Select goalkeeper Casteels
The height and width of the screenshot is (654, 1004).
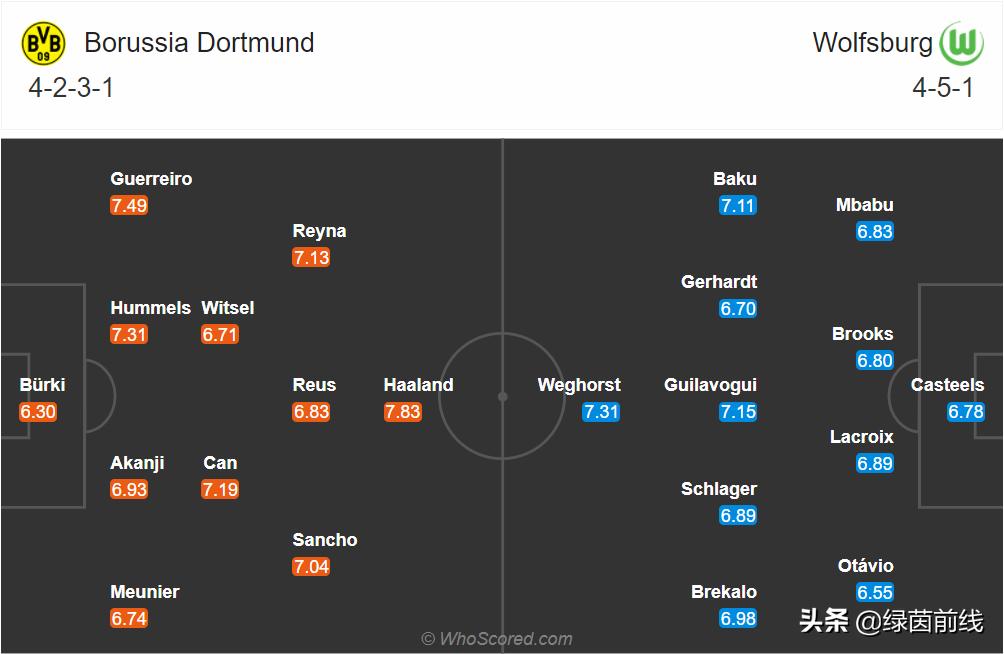coord(947,385)
